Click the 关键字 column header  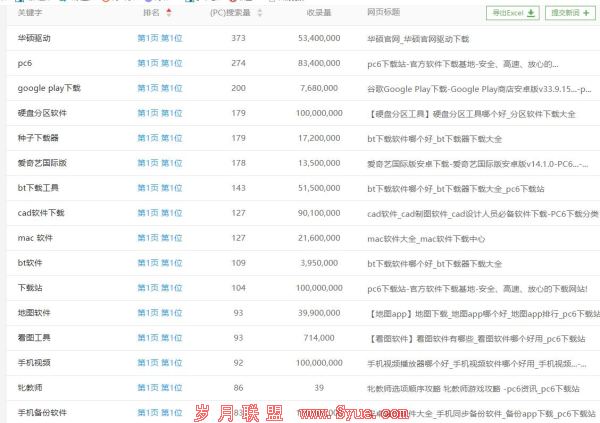point(30,13)
